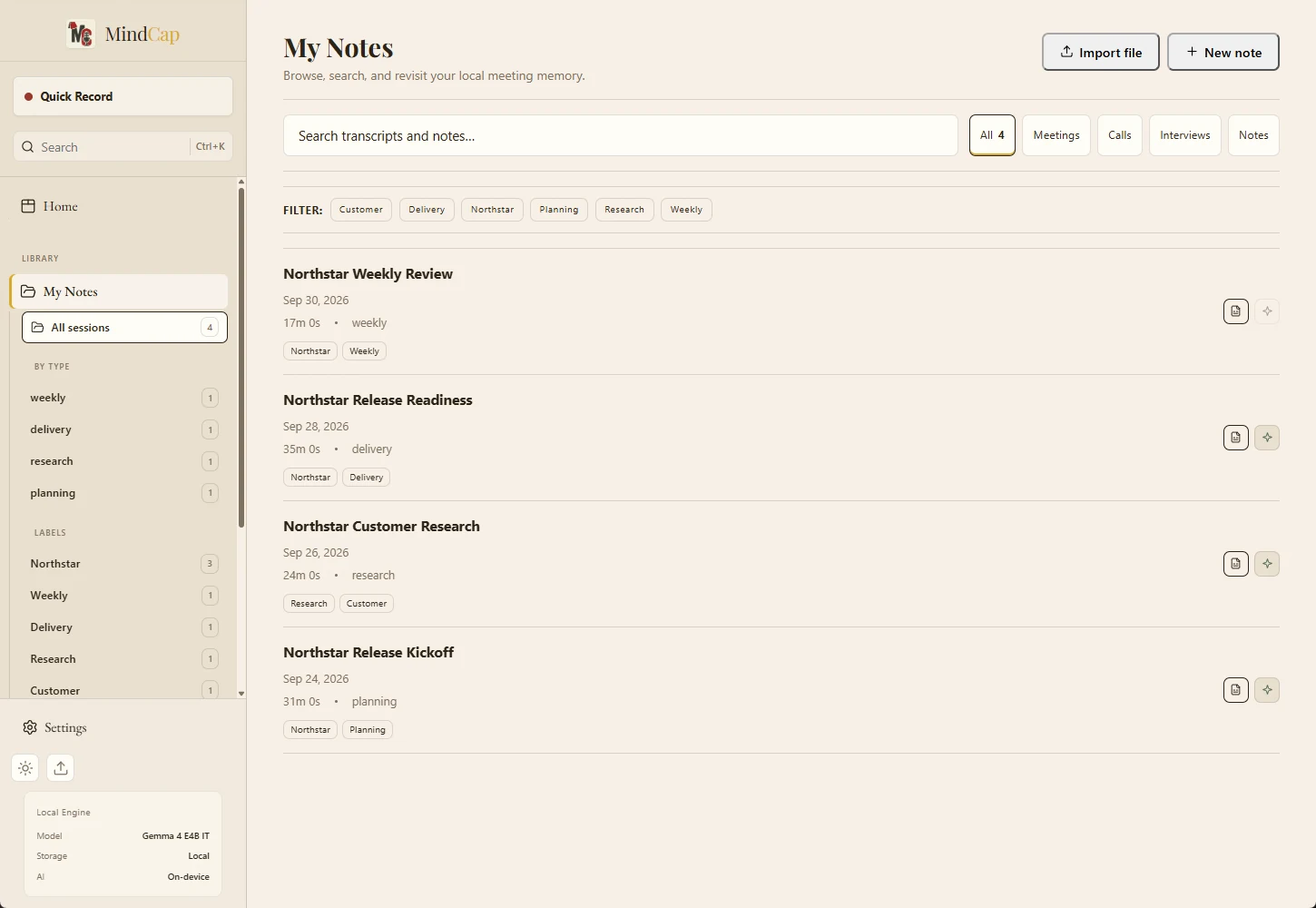Open transcript document icon for Northstar Weekly Review
The height and width of the screenshot is (908, 1316).
click(1235, 311)
